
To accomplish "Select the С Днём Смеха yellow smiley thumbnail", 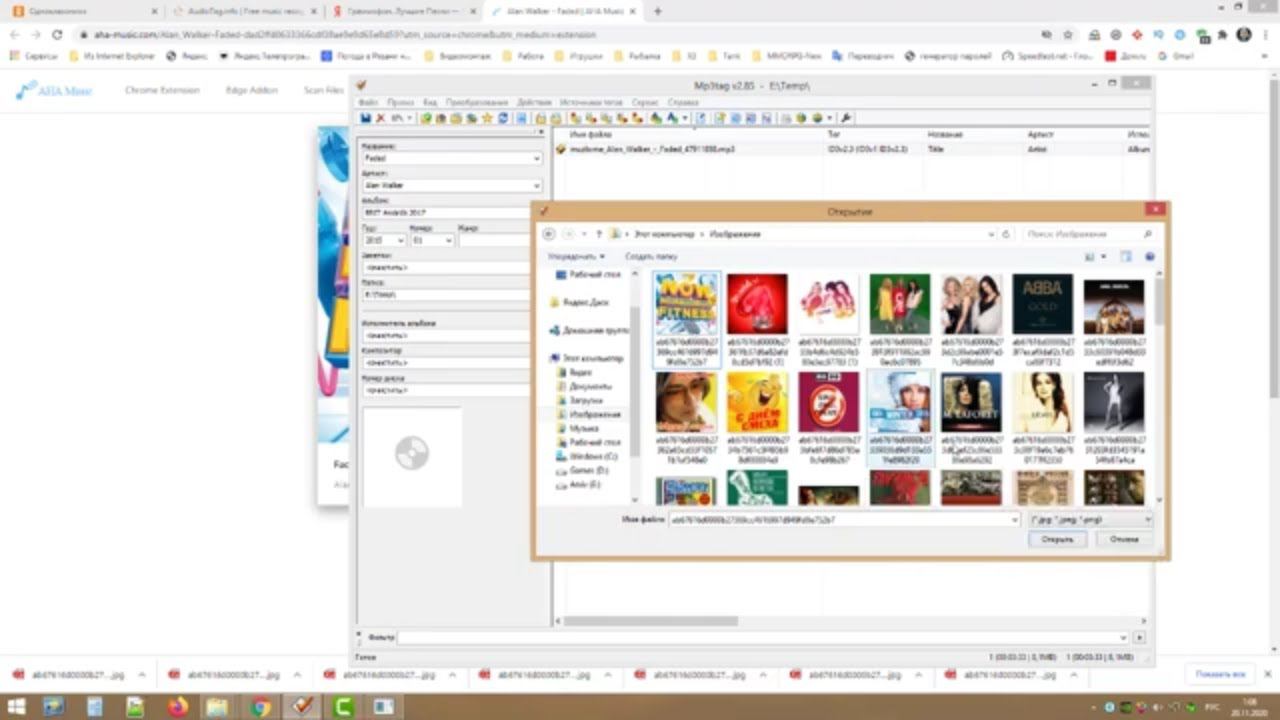I will (757, 402).
